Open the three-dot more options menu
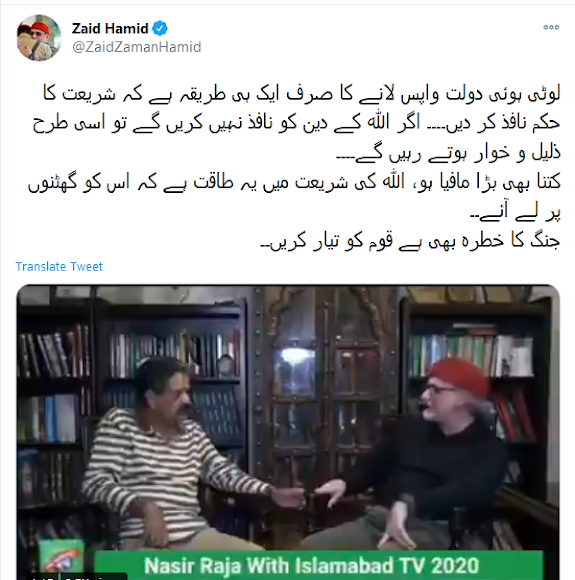The width and height of the screenshot is (575, 580). tap(551, 27)
